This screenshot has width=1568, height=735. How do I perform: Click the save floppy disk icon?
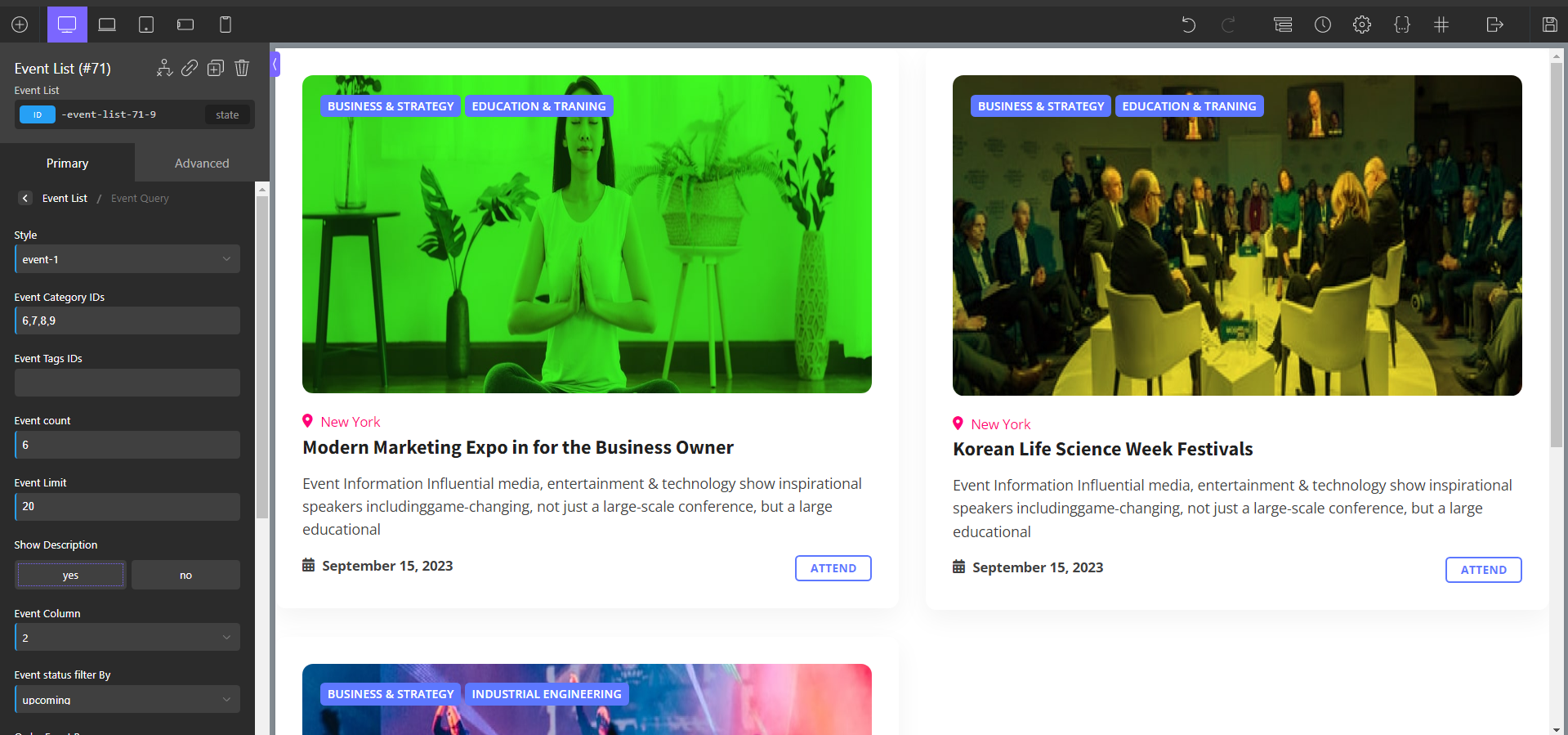coord(1548,25)
